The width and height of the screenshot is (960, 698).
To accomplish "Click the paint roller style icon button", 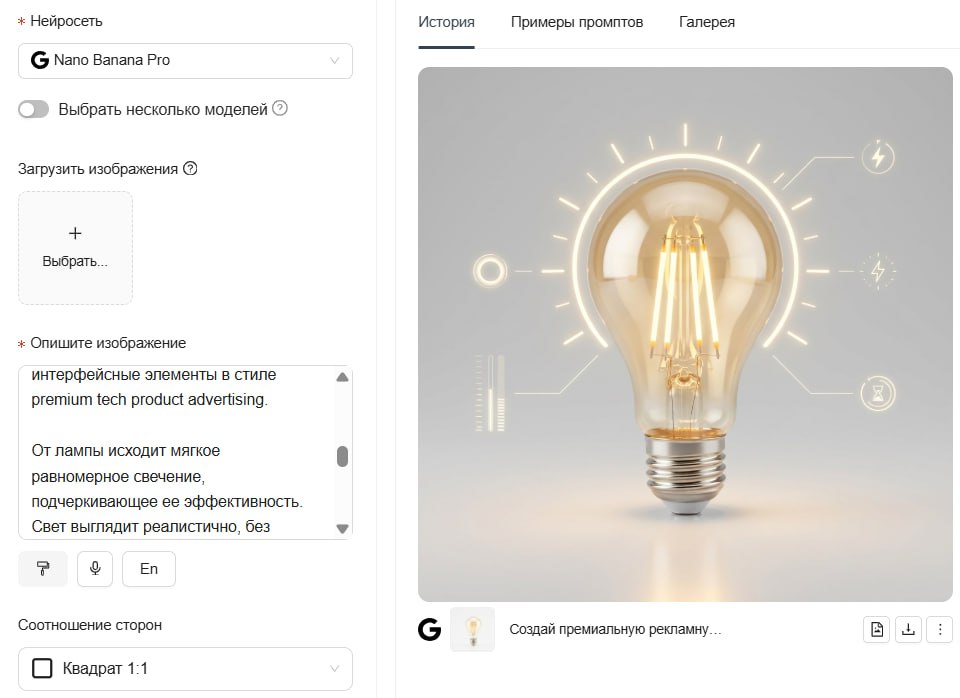I will (43, 569).
